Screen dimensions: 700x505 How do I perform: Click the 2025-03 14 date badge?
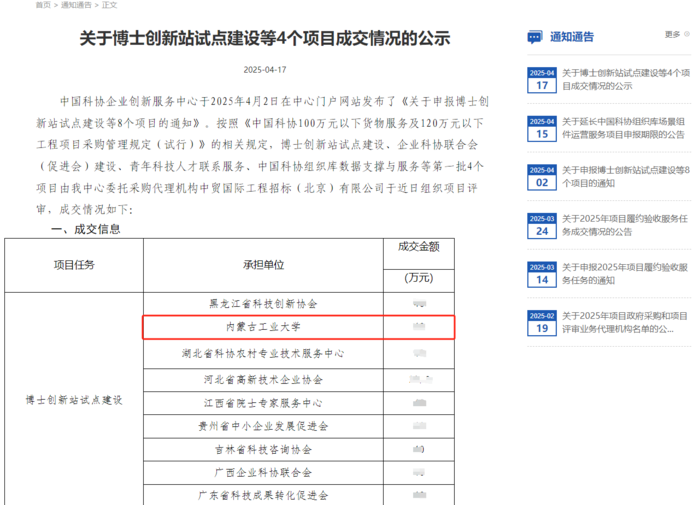coord(542,274)
